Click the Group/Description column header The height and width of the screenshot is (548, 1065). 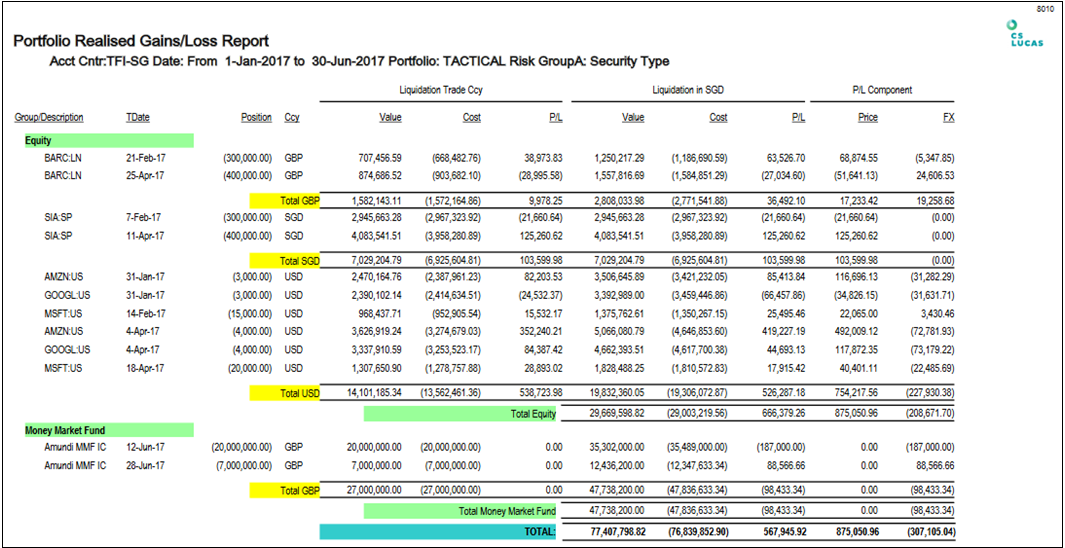tap(49, 117)
